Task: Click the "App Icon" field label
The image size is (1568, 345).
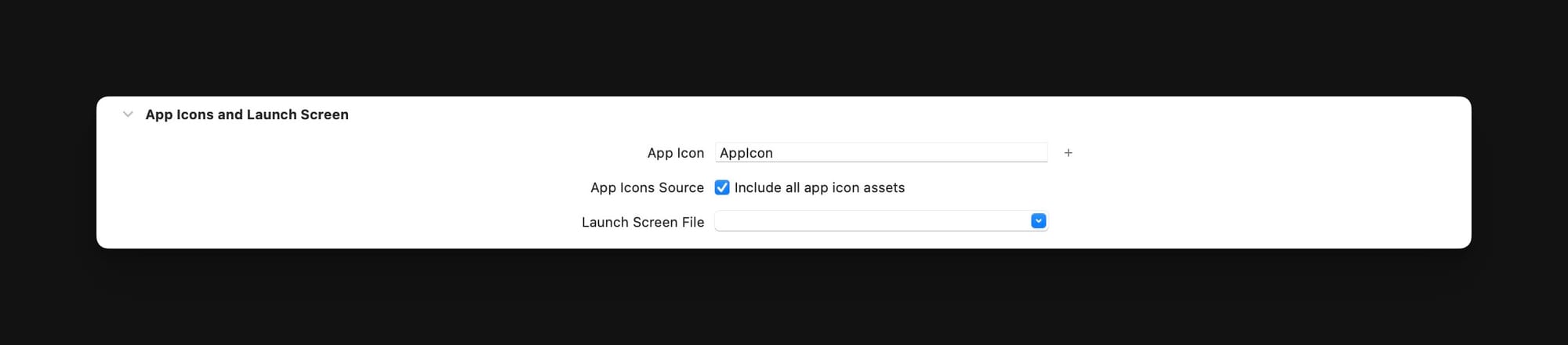Action: click(x=675, y=153)
